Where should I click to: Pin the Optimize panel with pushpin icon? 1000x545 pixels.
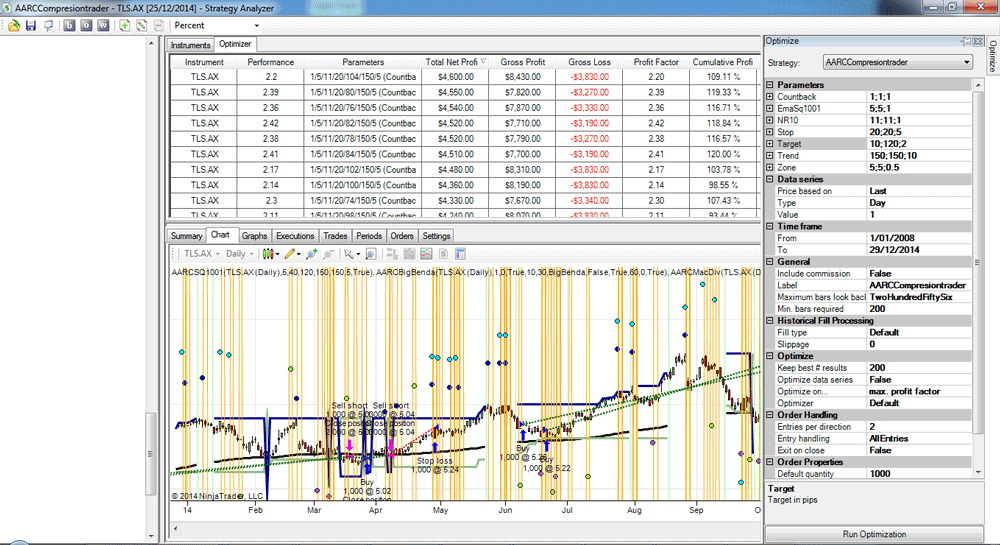[966, 41]
